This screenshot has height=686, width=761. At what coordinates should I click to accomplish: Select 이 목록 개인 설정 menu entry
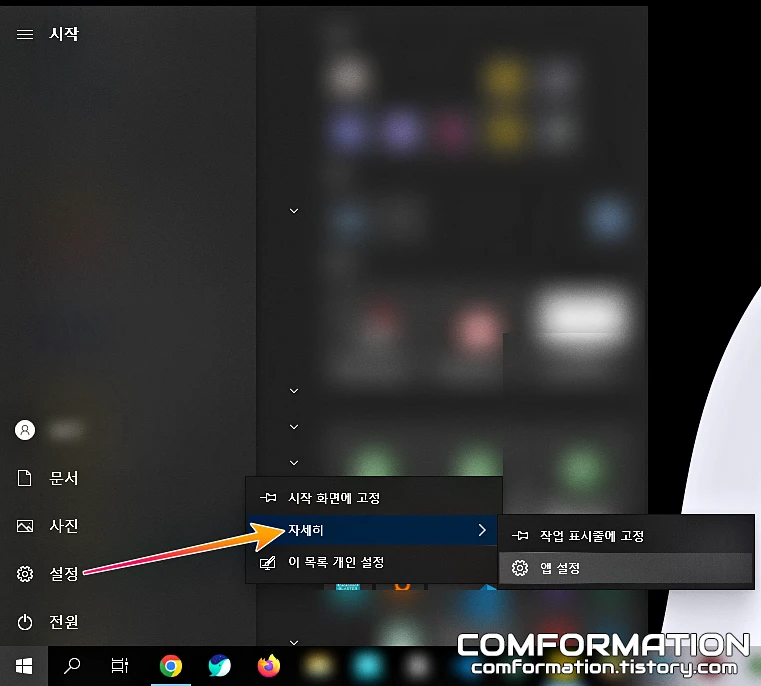coord(372,562)
